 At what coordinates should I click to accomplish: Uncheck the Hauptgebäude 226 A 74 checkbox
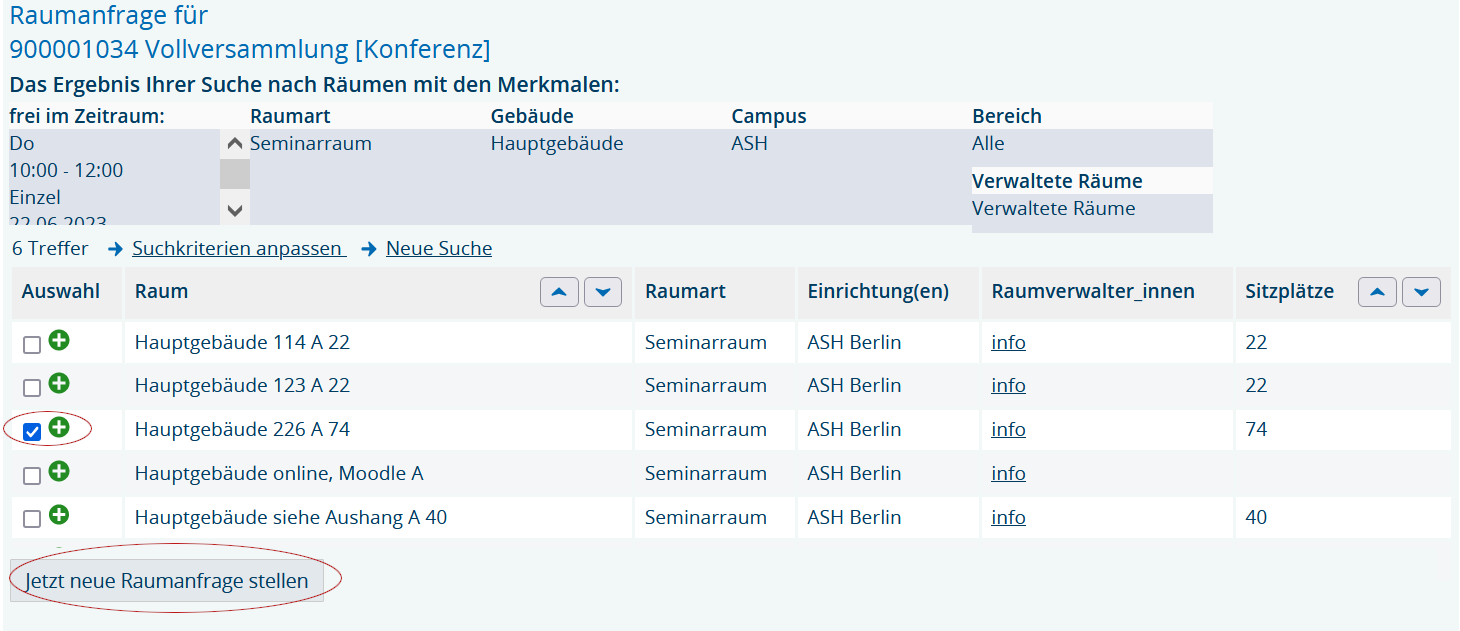[32, 432]
